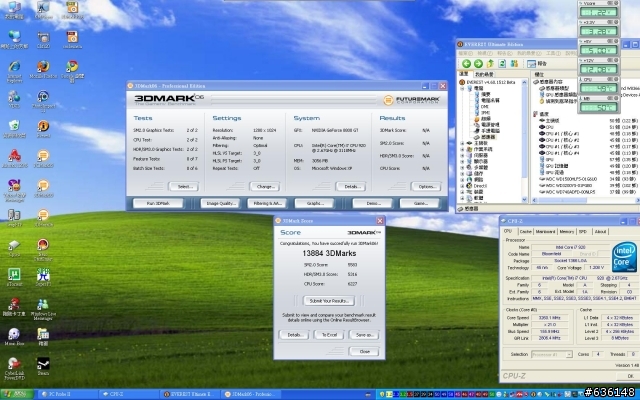Click the Refresh icon in EVEREST toolbar

(x=502, y=63)
